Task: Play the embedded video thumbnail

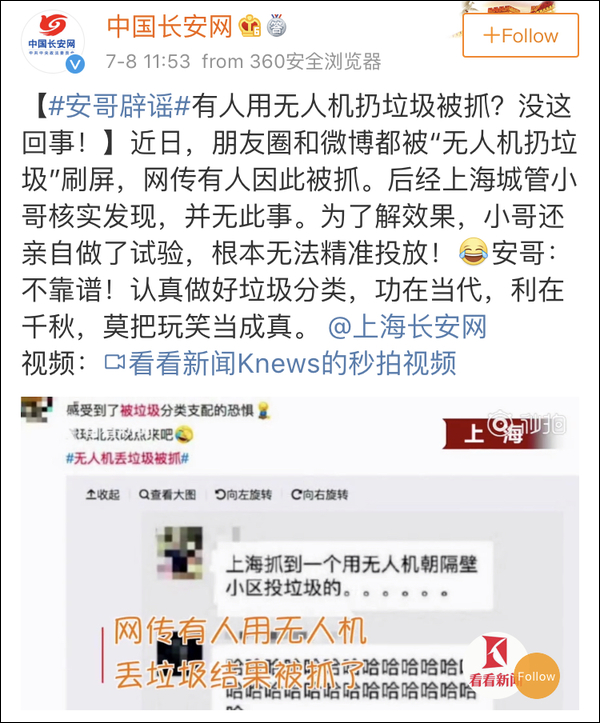Action: coord(300,553)
